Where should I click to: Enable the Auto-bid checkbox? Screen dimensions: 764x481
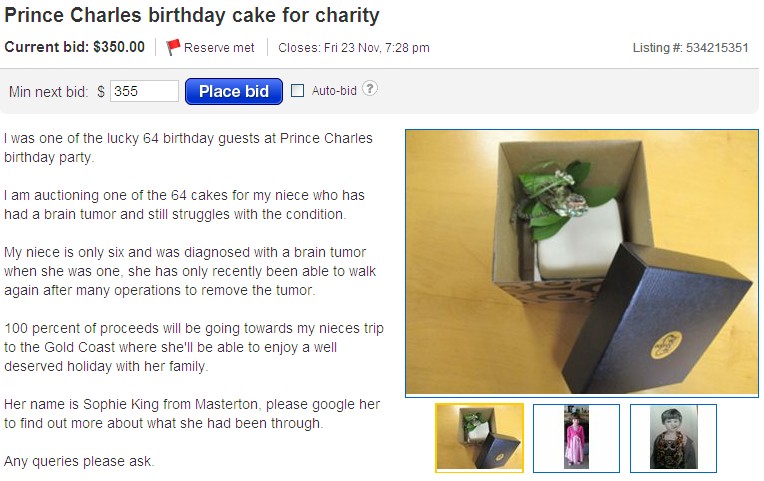[x=297, y=91]
